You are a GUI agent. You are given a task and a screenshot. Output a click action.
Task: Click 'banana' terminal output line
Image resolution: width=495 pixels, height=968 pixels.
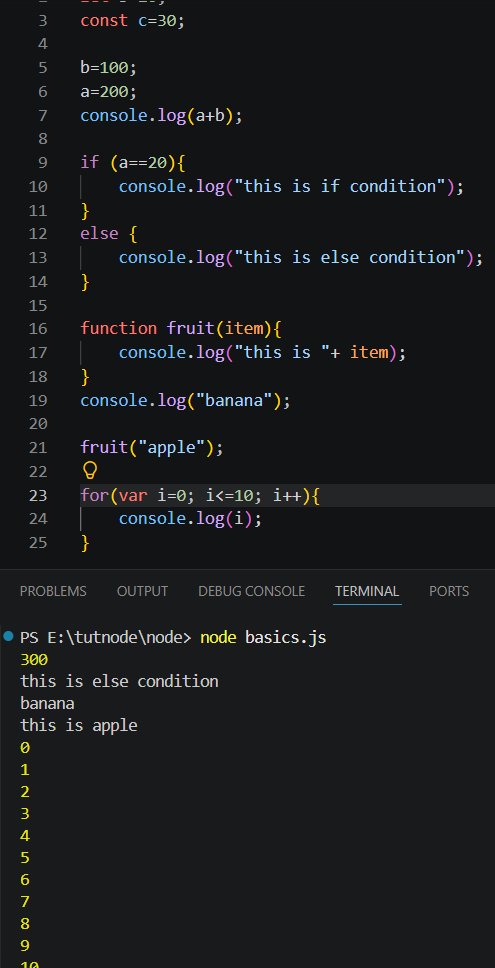[48, 703]
